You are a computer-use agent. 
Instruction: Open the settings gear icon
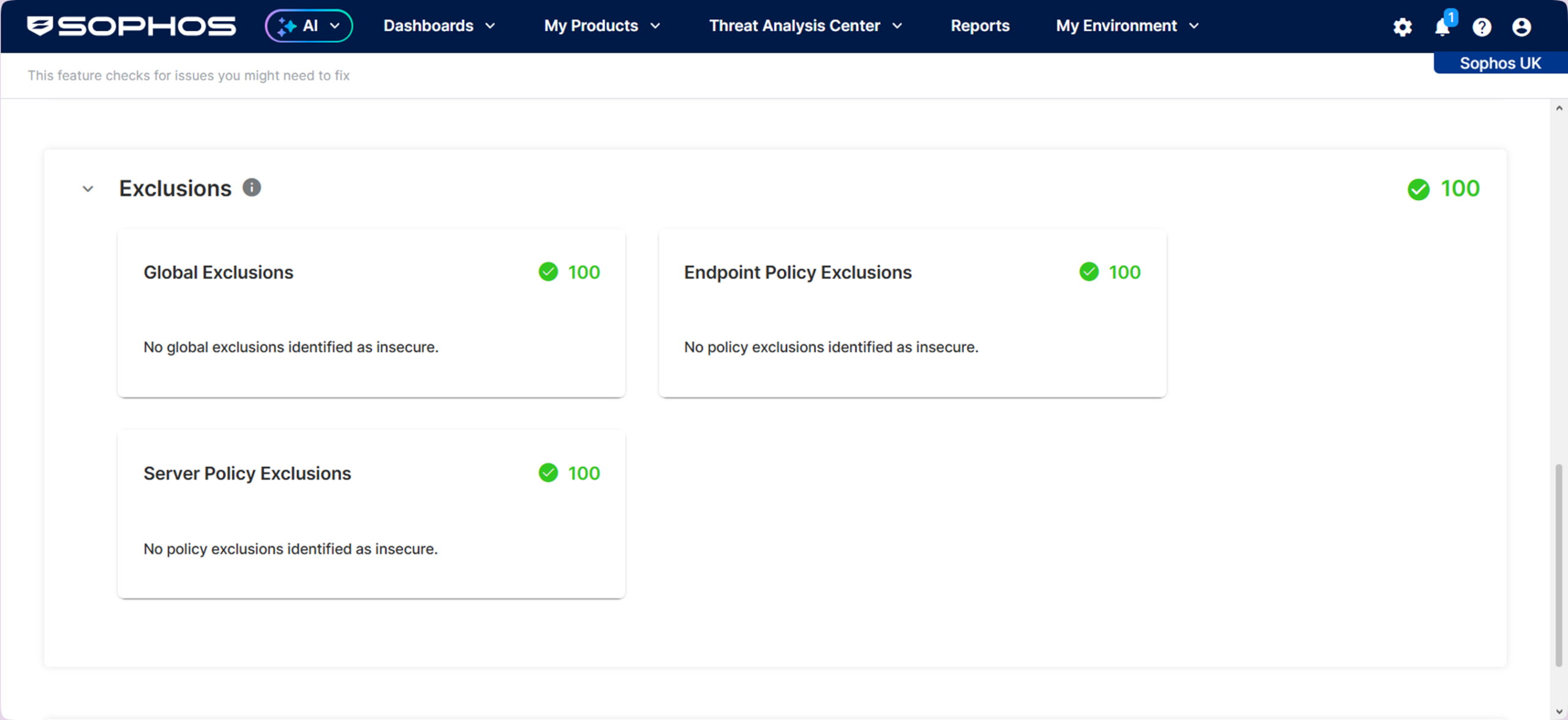1403,27
